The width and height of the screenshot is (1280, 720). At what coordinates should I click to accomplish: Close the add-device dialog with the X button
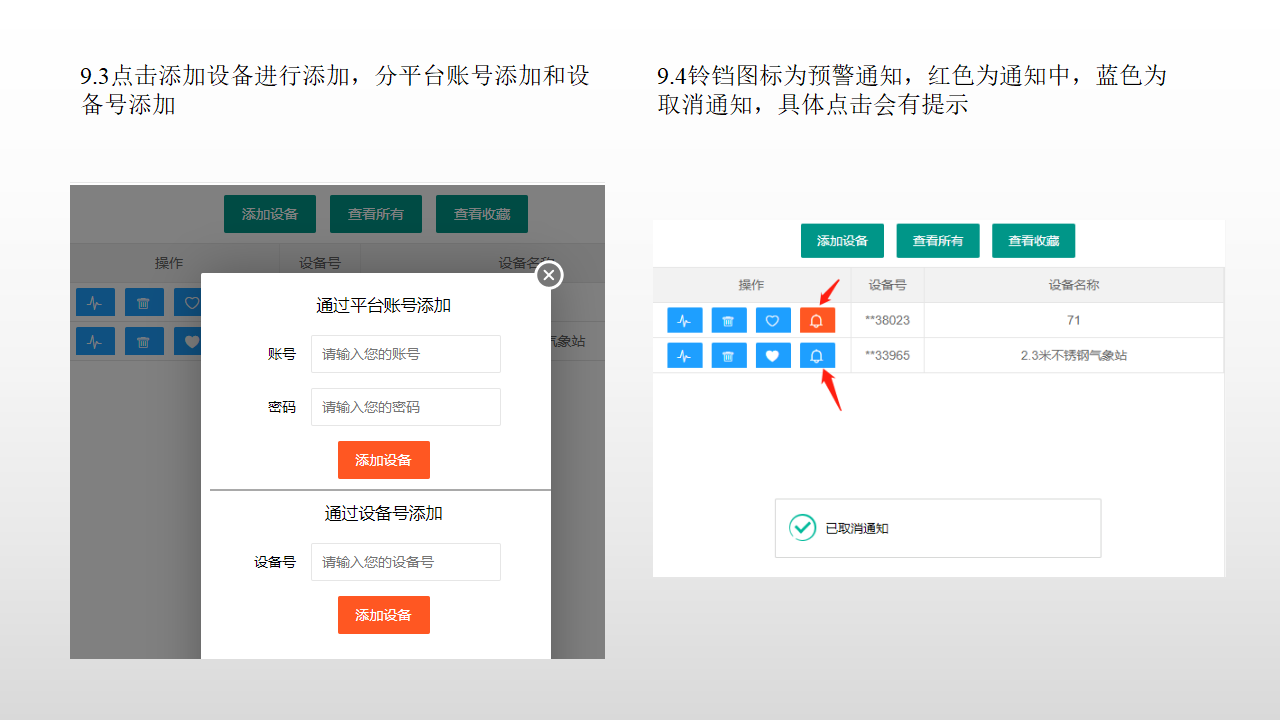(549, 275)
